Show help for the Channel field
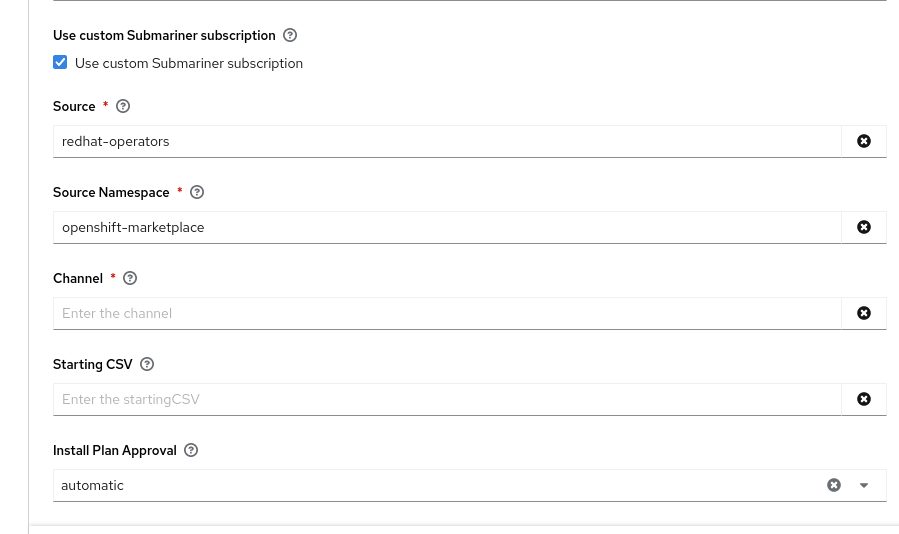This screenshot has height=534, width=899. pos(130,278)
